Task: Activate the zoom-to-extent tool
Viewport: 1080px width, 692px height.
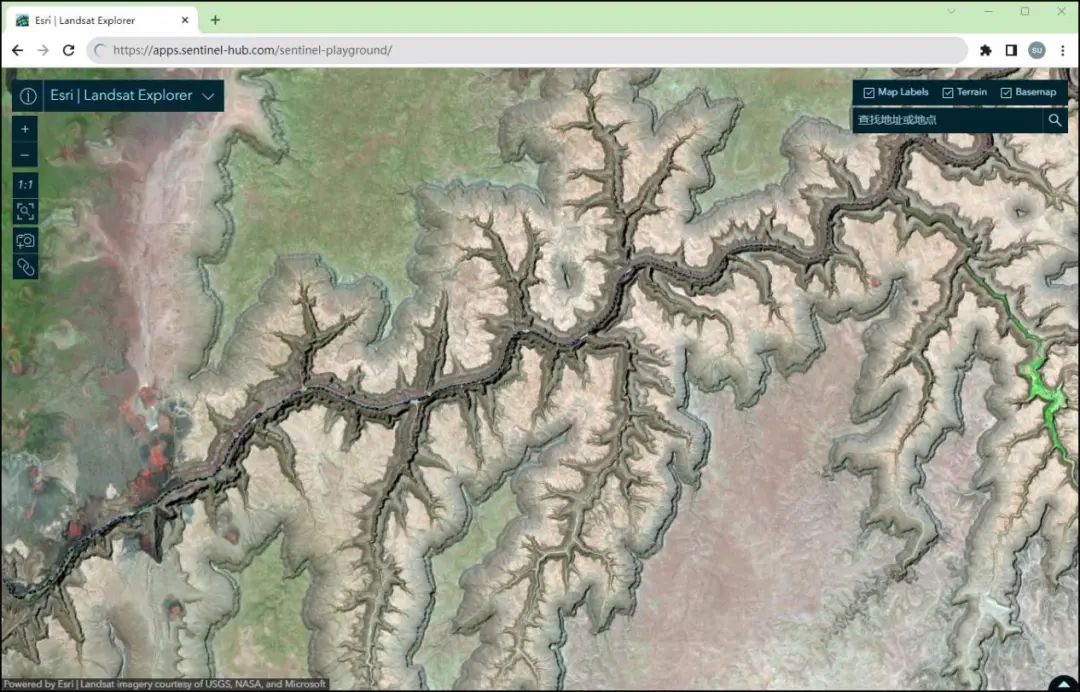Action: [x=24, y=211]
